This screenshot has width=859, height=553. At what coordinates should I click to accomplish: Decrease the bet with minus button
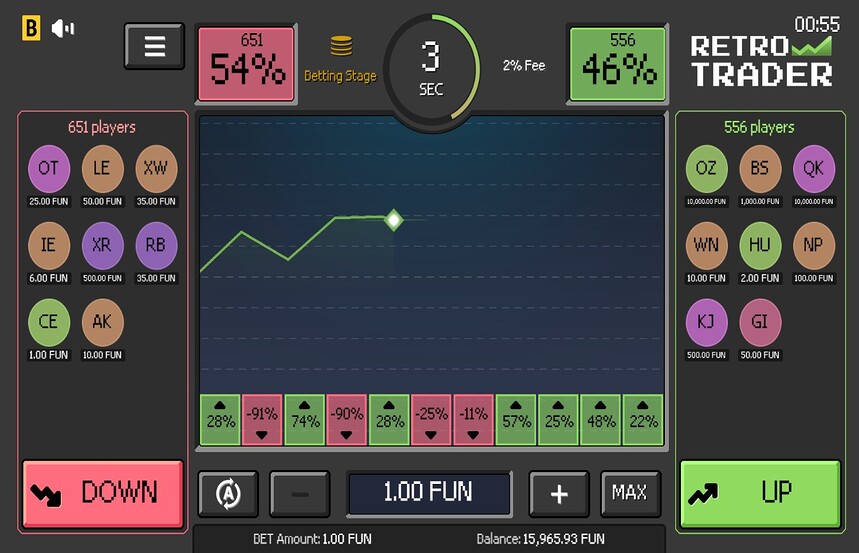(x=300, y=493)
